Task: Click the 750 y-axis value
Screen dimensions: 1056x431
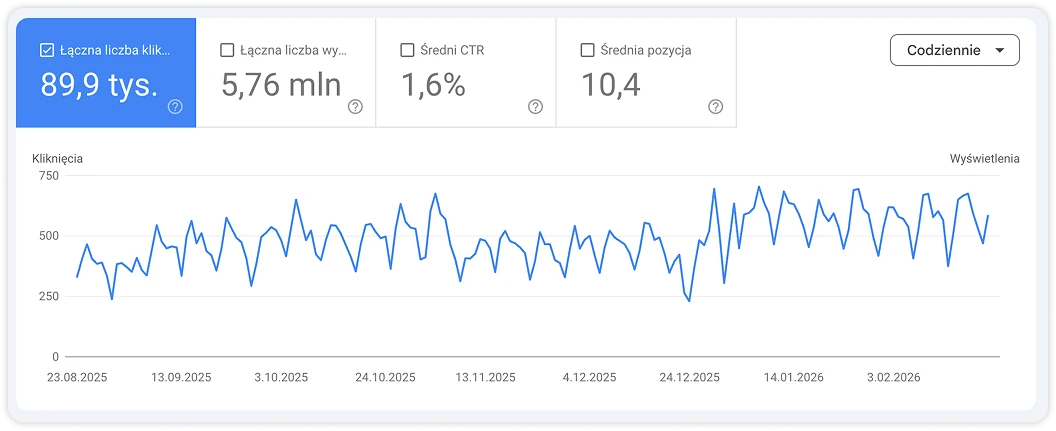Action: point(49,176)
